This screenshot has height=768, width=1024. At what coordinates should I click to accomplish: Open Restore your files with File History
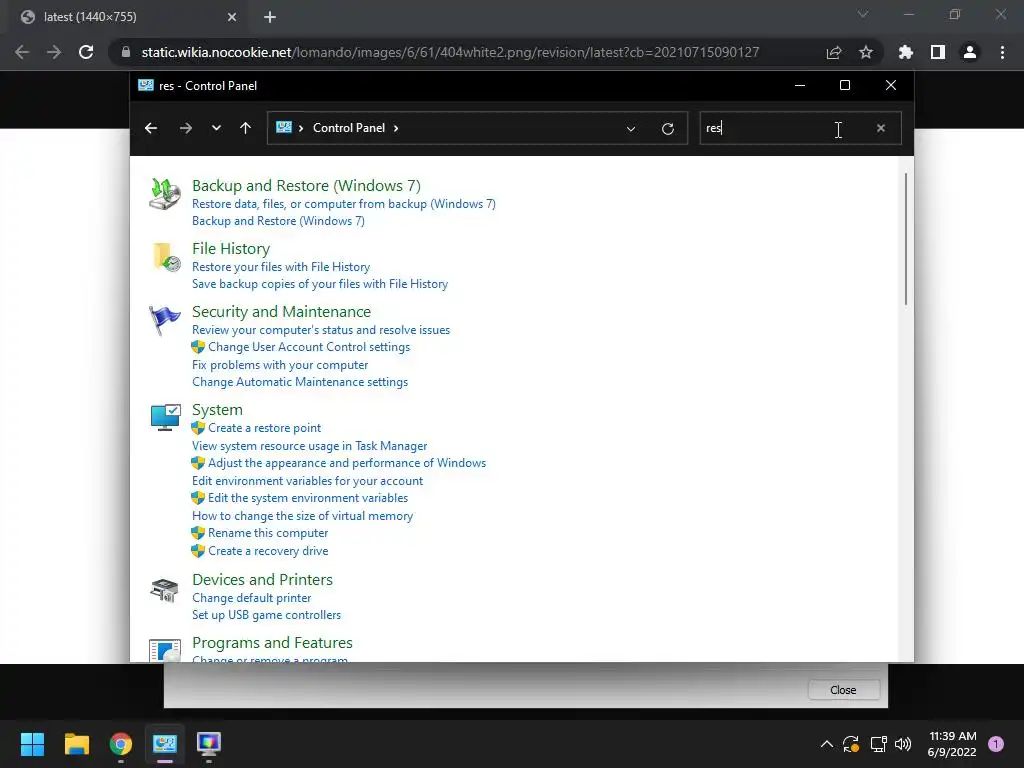[281, 266]
